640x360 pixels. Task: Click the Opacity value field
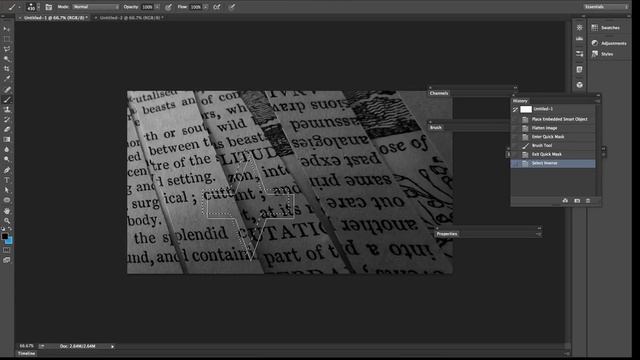147,7
